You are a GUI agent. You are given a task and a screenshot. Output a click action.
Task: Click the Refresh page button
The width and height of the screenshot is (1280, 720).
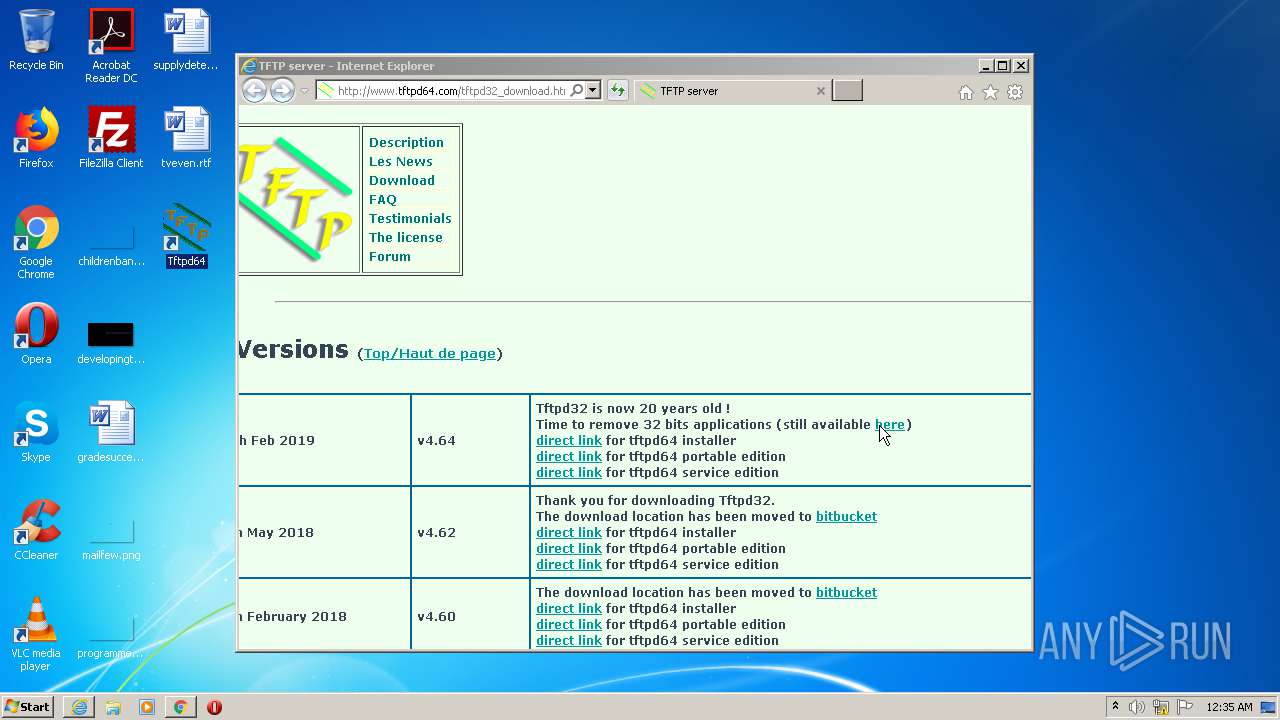618,91
